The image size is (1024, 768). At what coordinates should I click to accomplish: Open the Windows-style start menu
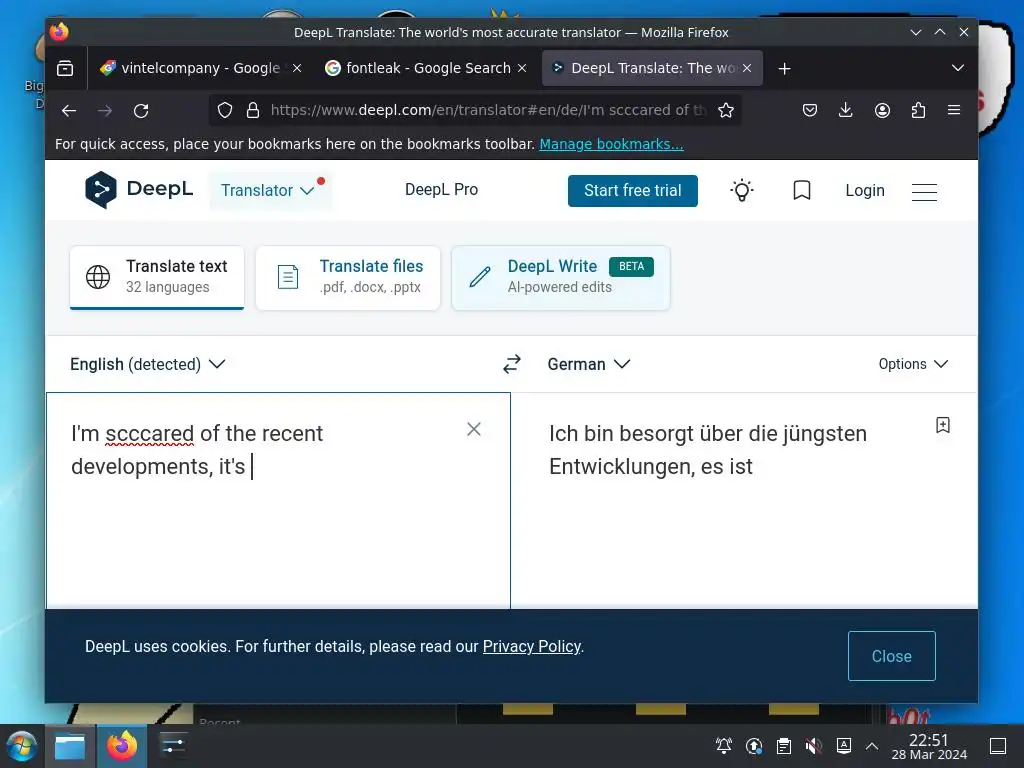pos(21,746)
